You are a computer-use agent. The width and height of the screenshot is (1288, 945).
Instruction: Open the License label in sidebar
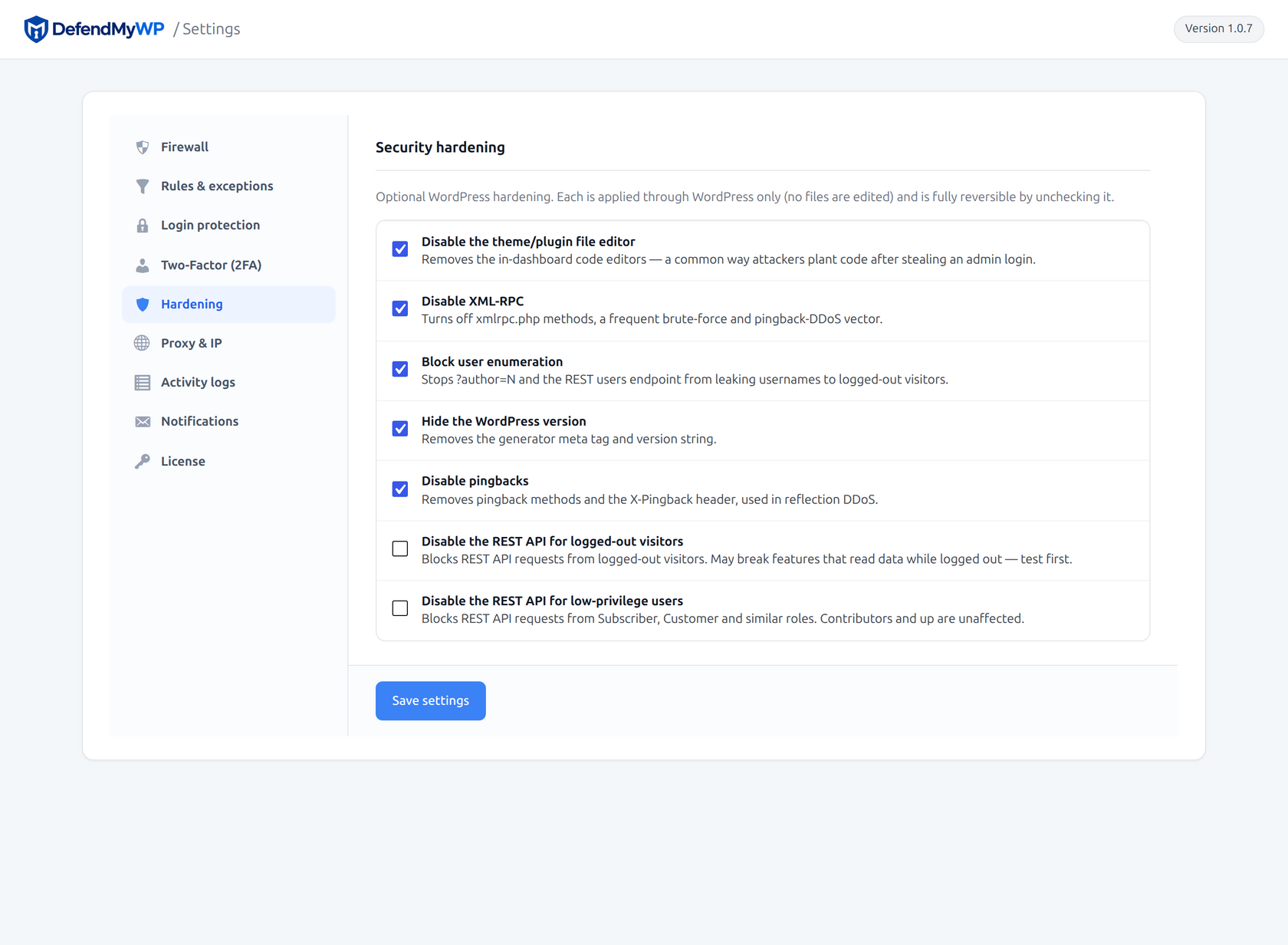(183, 462)
